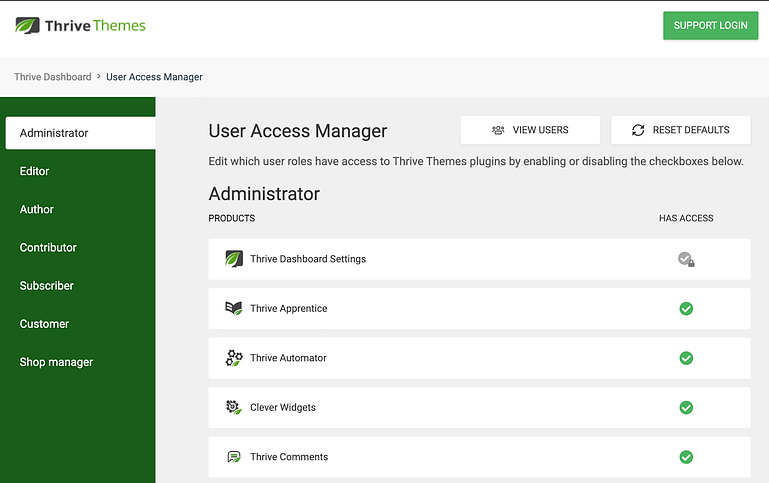Click the HAS ACCESS column header

point(686,218)
